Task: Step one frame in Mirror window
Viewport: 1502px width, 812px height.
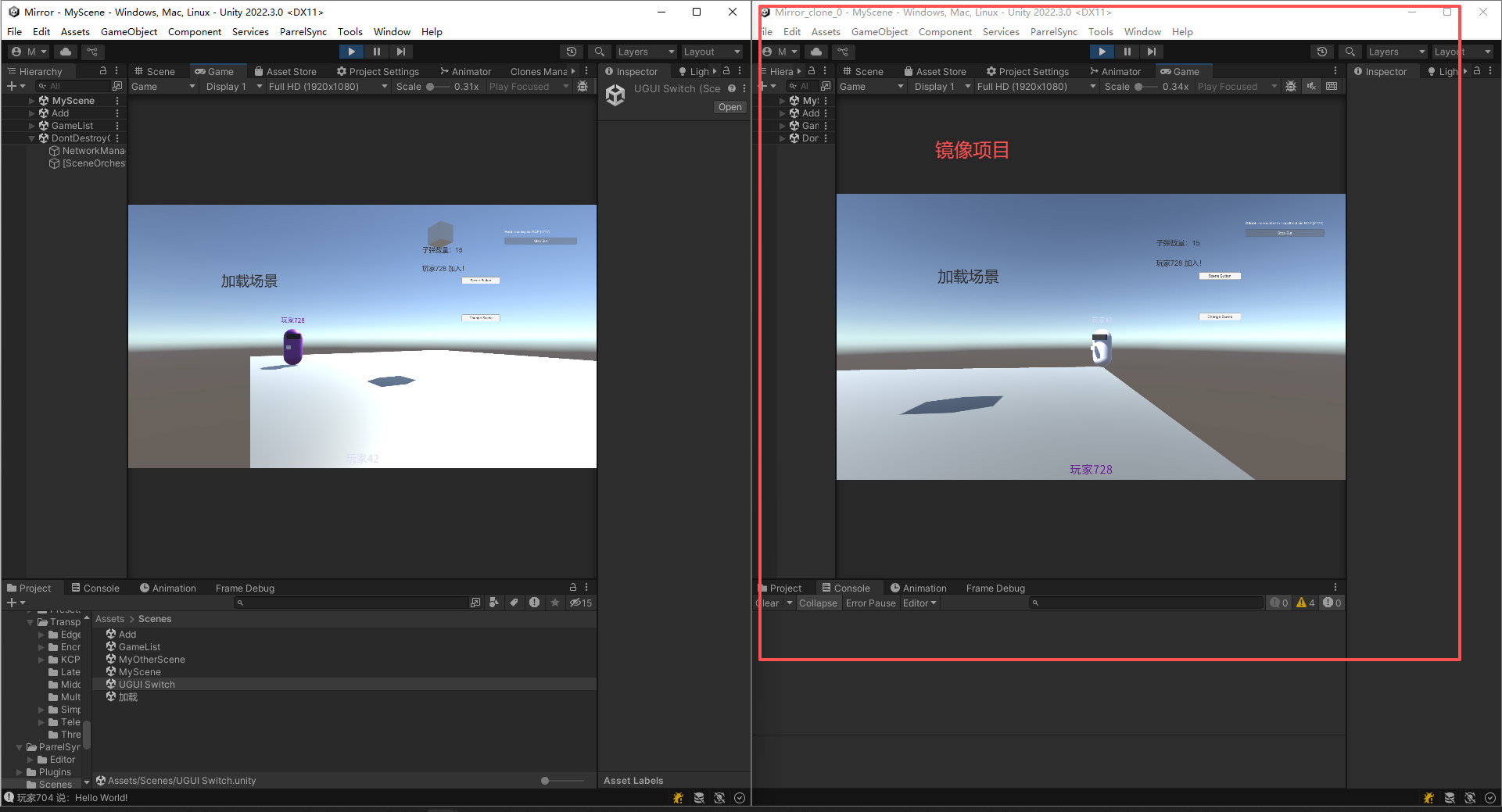Action: (x=401, y=52)
